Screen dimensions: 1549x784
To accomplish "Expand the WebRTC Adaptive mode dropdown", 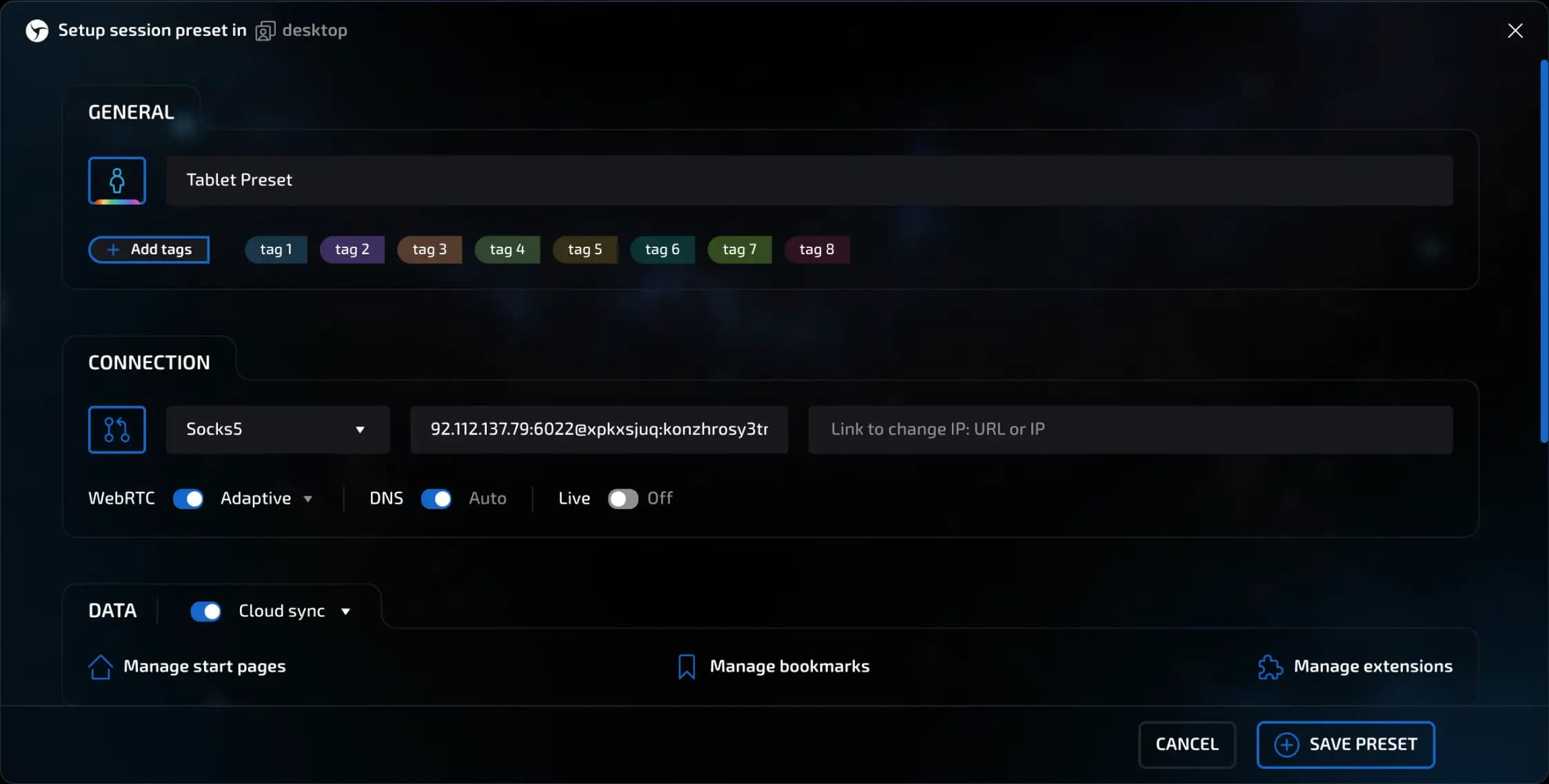I will (266, 498).
